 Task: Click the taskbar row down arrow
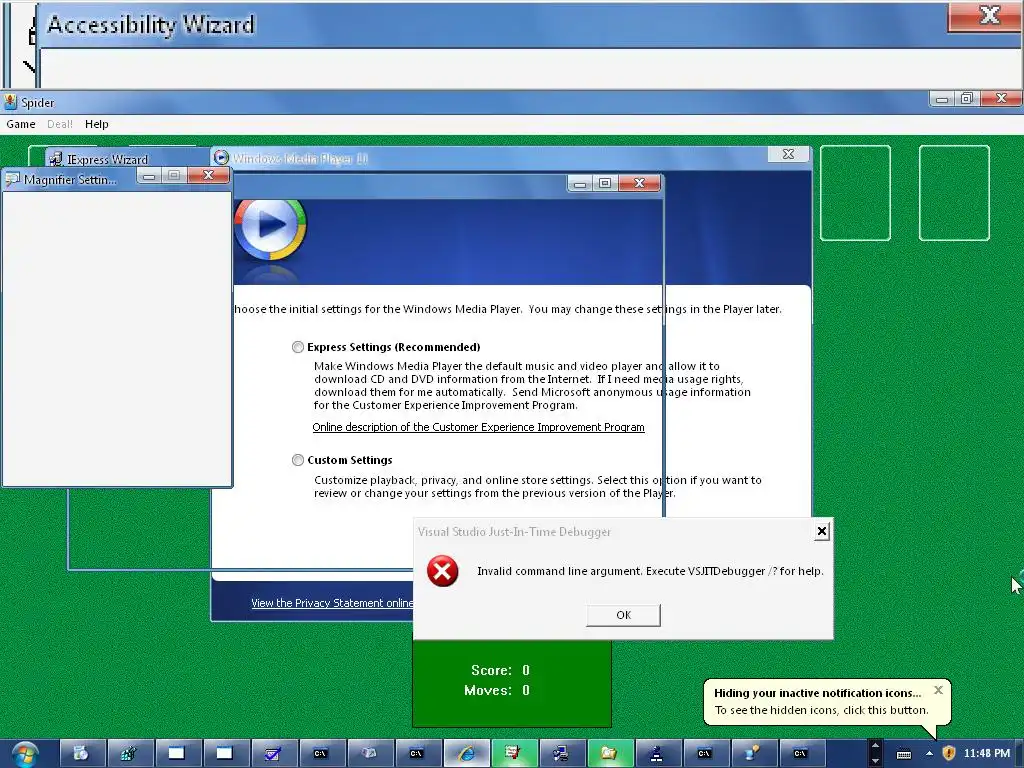tap(875, 761)
